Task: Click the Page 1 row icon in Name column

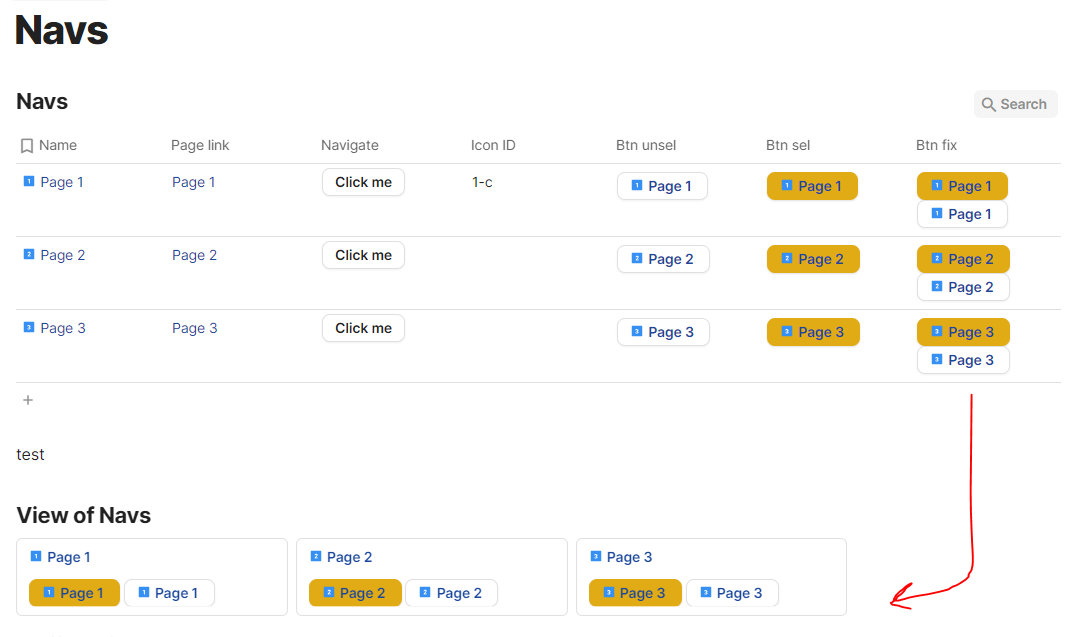Action: (x=29, y=181)
